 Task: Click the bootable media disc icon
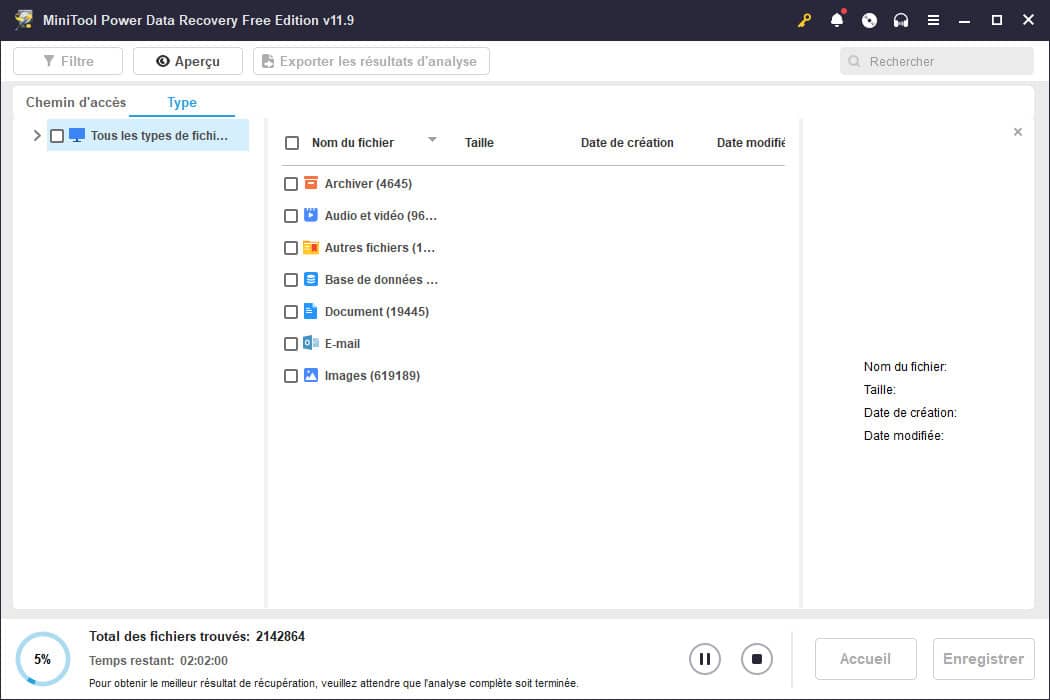click(868, 19)
